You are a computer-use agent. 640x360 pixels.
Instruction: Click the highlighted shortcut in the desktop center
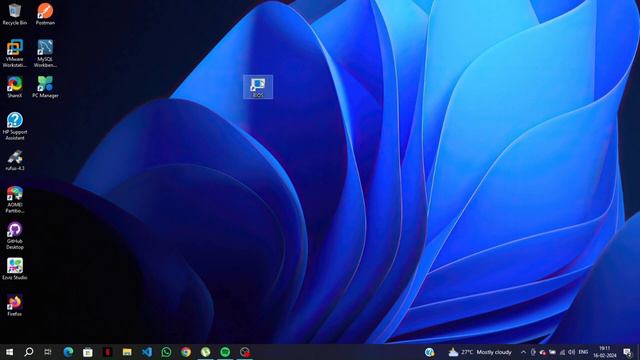(x=258, y=87)
